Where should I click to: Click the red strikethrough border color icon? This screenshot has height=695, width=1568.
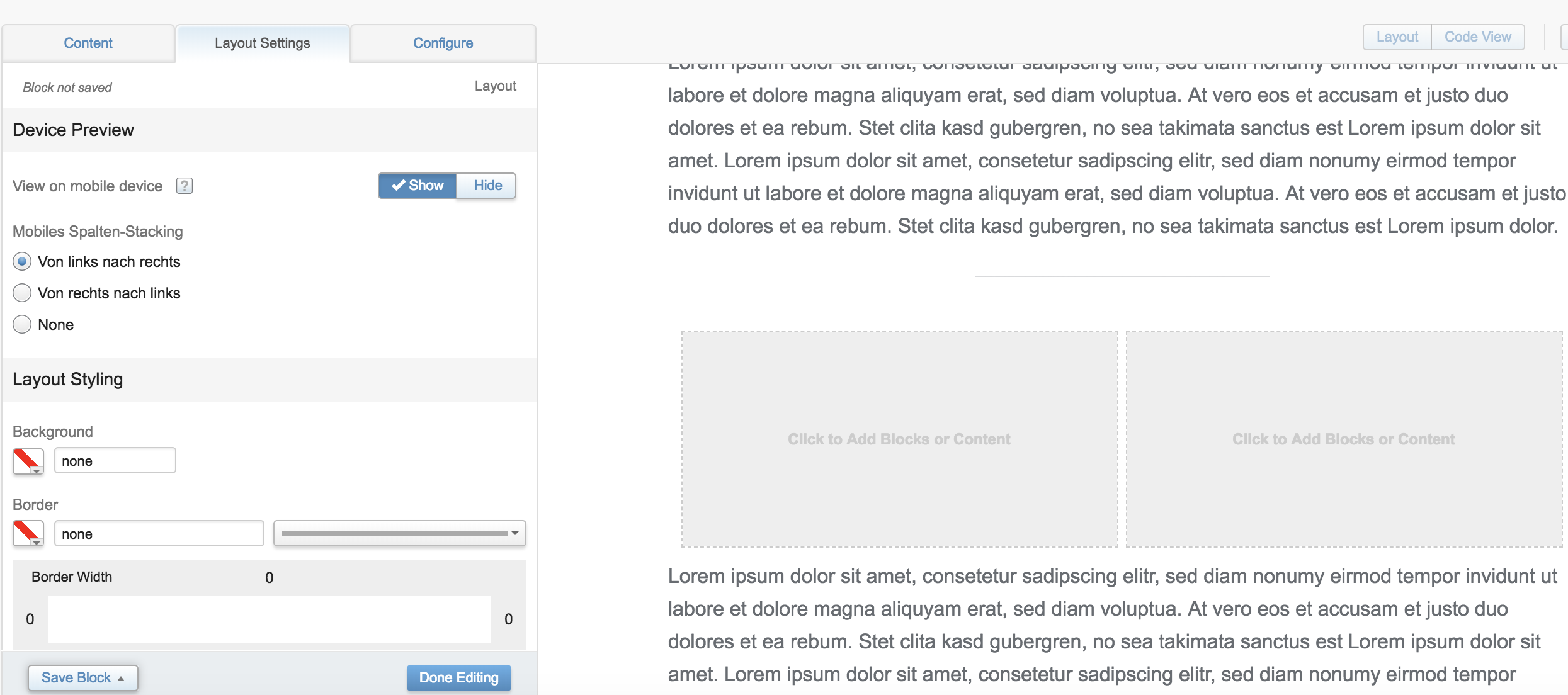tap(27, 532)
